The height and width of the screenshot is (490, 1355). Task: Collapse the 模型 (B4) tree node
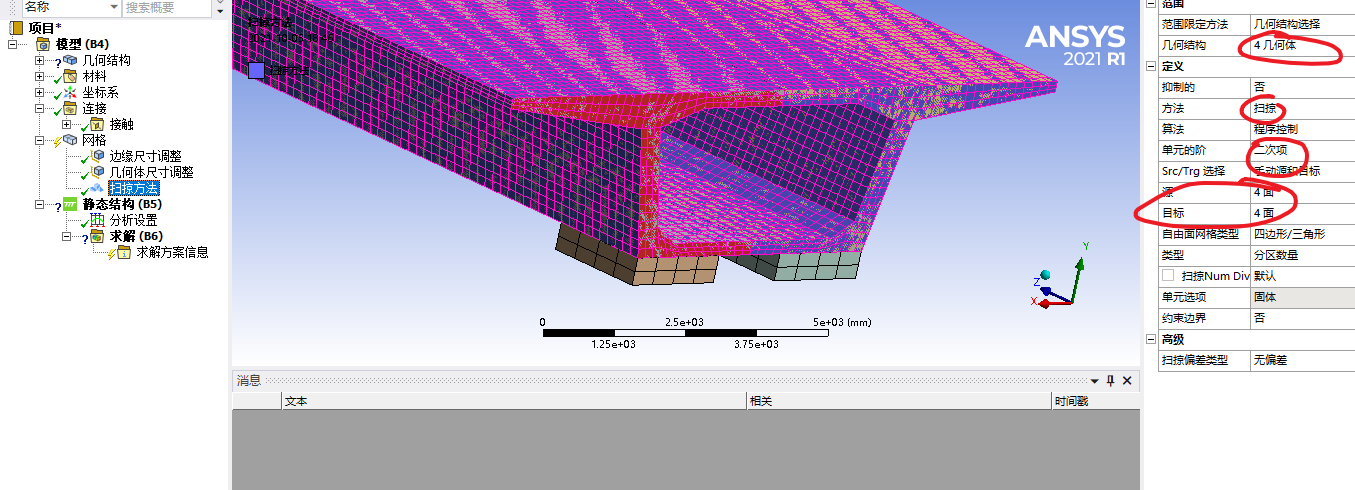click(13, 44)
